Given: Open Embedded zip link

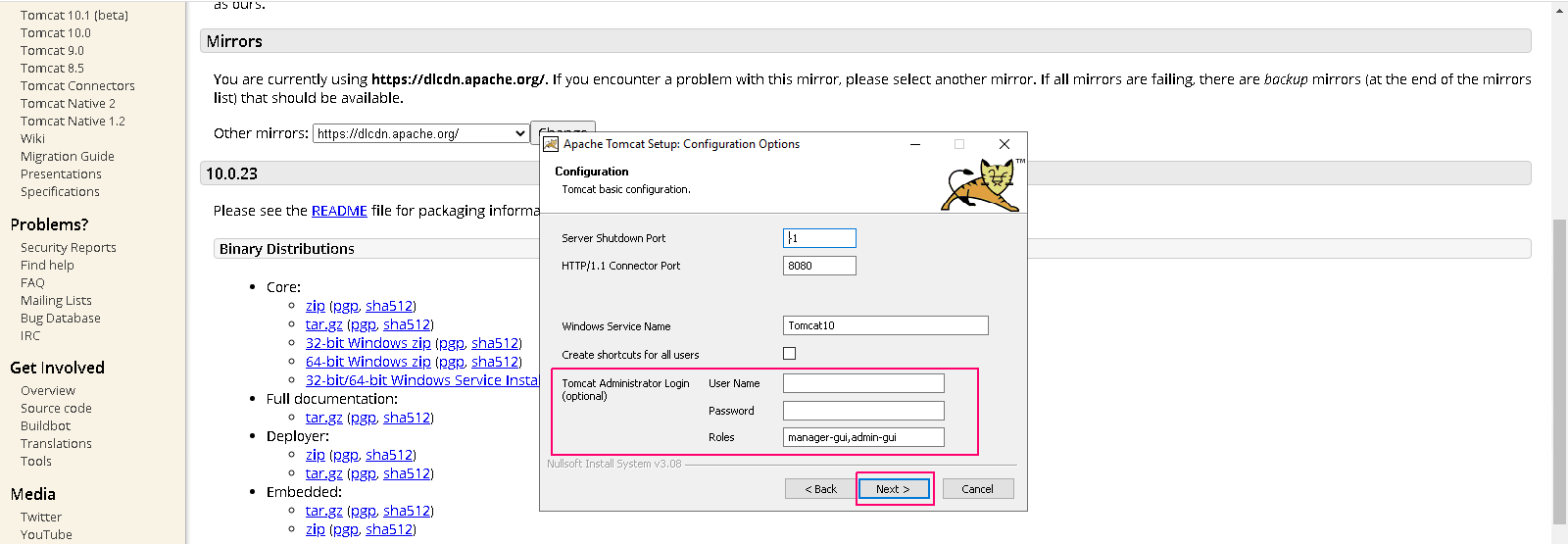Looking at the screenshot, I should coord(316,529).
